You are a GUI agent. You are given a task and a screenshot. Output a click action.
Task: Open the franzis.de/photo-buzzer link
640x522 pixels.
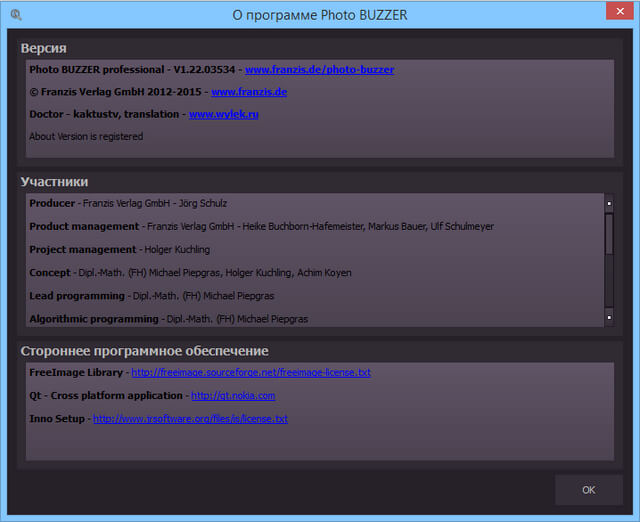coord(319,70)
